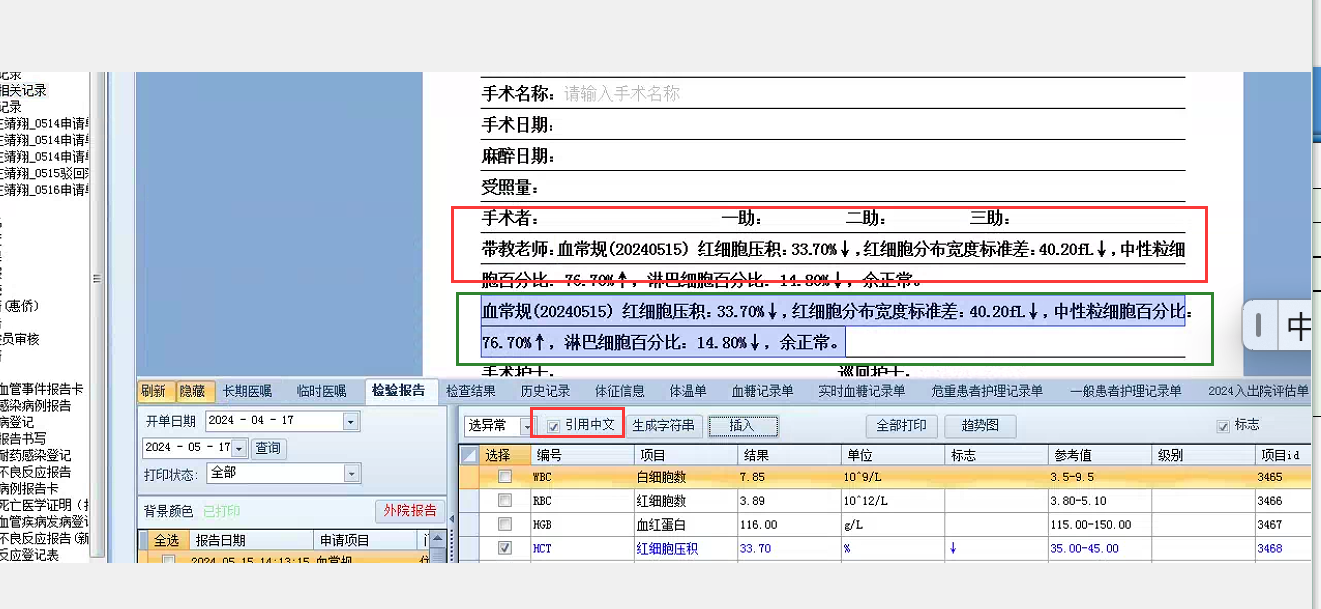Click the 插入 button
The image size is (1321, 609).
[742, 426]
